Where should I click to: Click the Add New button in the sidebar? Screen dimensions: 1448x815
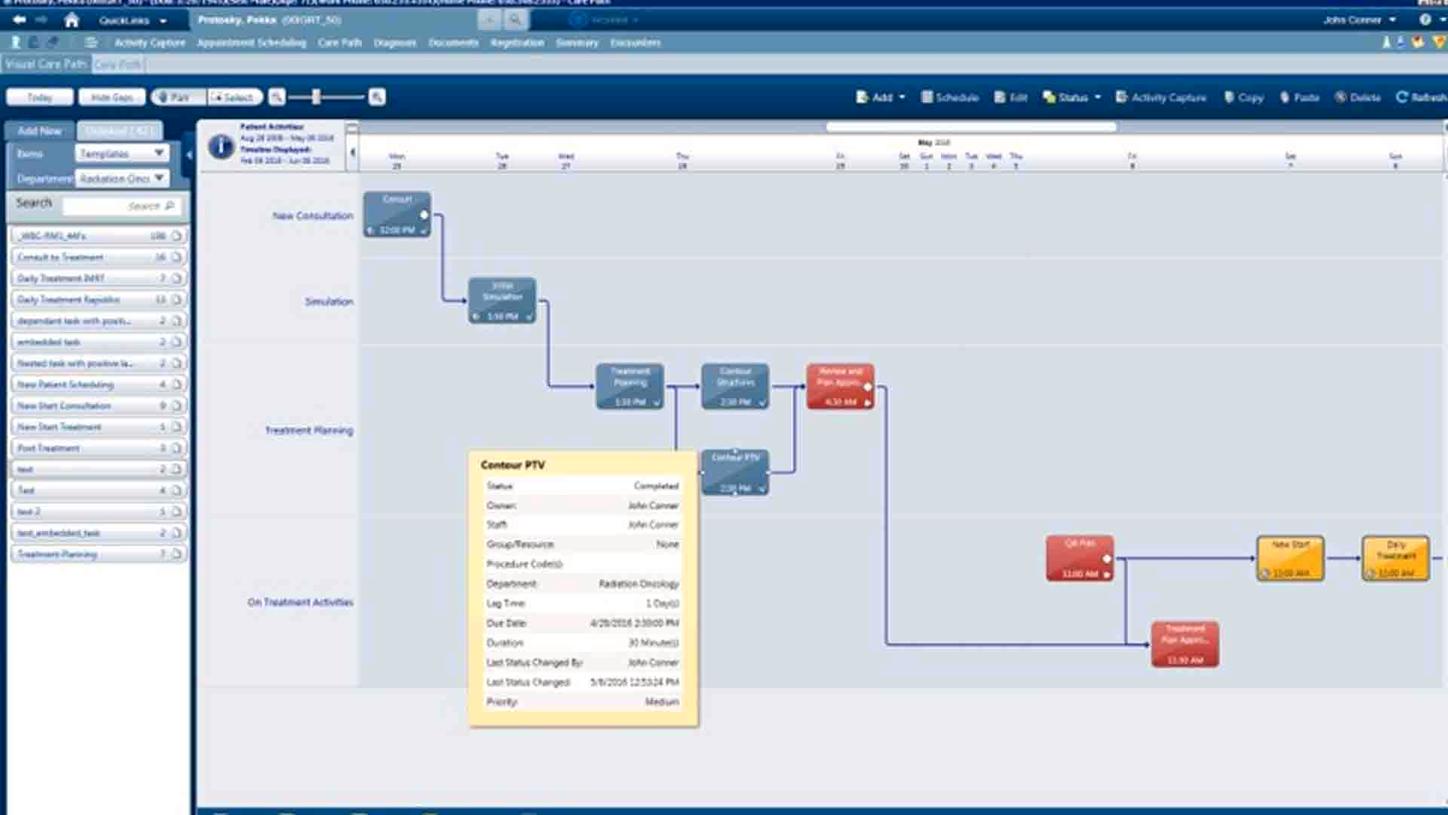(x=39, y=130)
